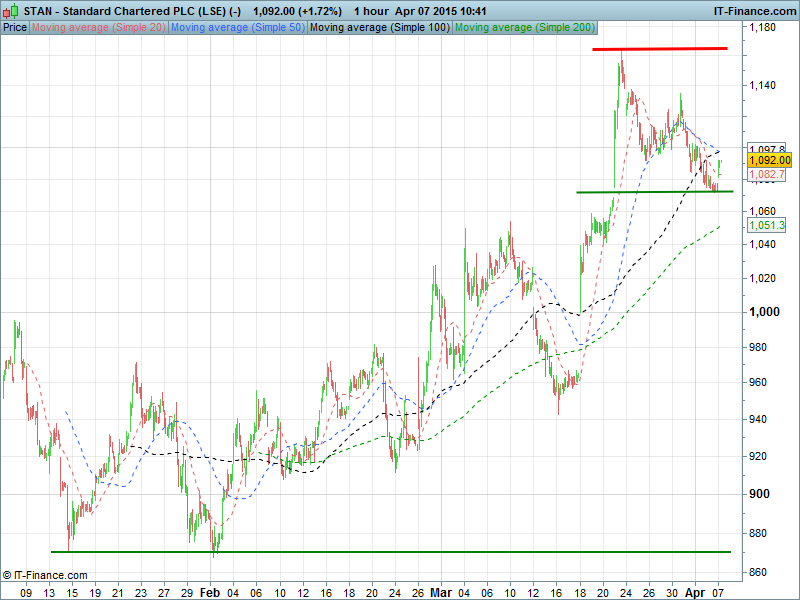Select the Price indicator tab
The height and width of the screenshot is (600, 800).
pos(15,27)
